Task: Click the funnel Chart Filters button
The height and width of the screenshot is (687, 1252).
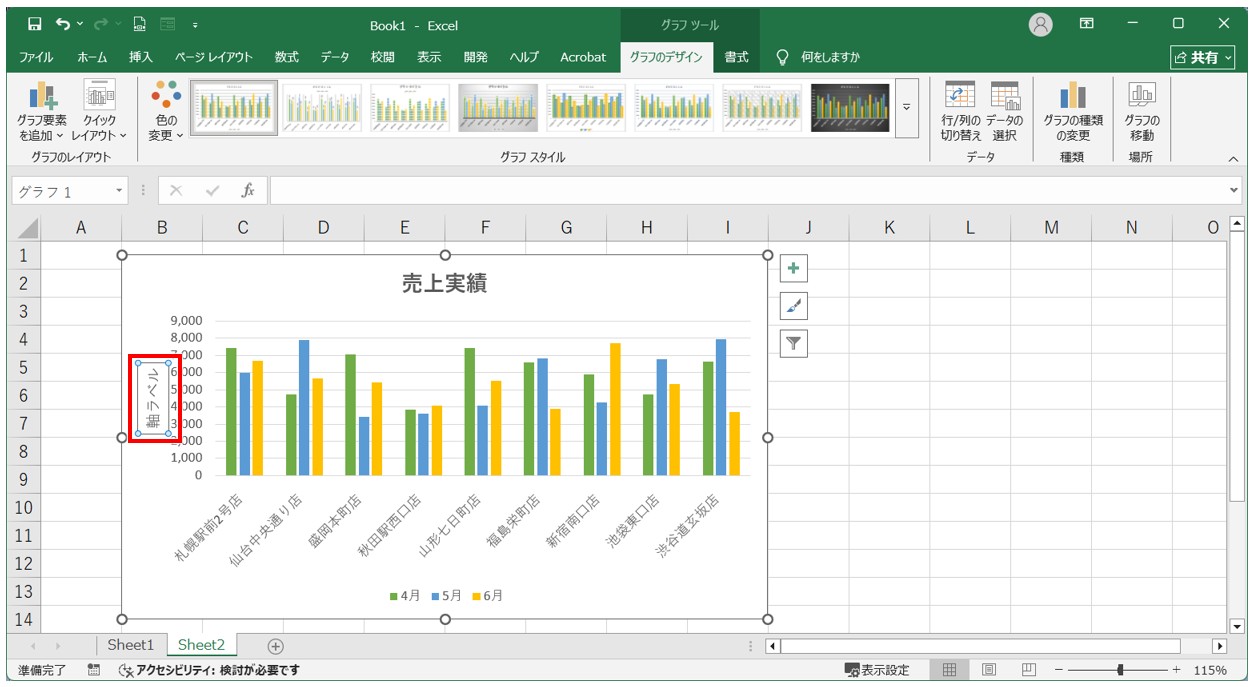Action: click(x=794, y=344)
